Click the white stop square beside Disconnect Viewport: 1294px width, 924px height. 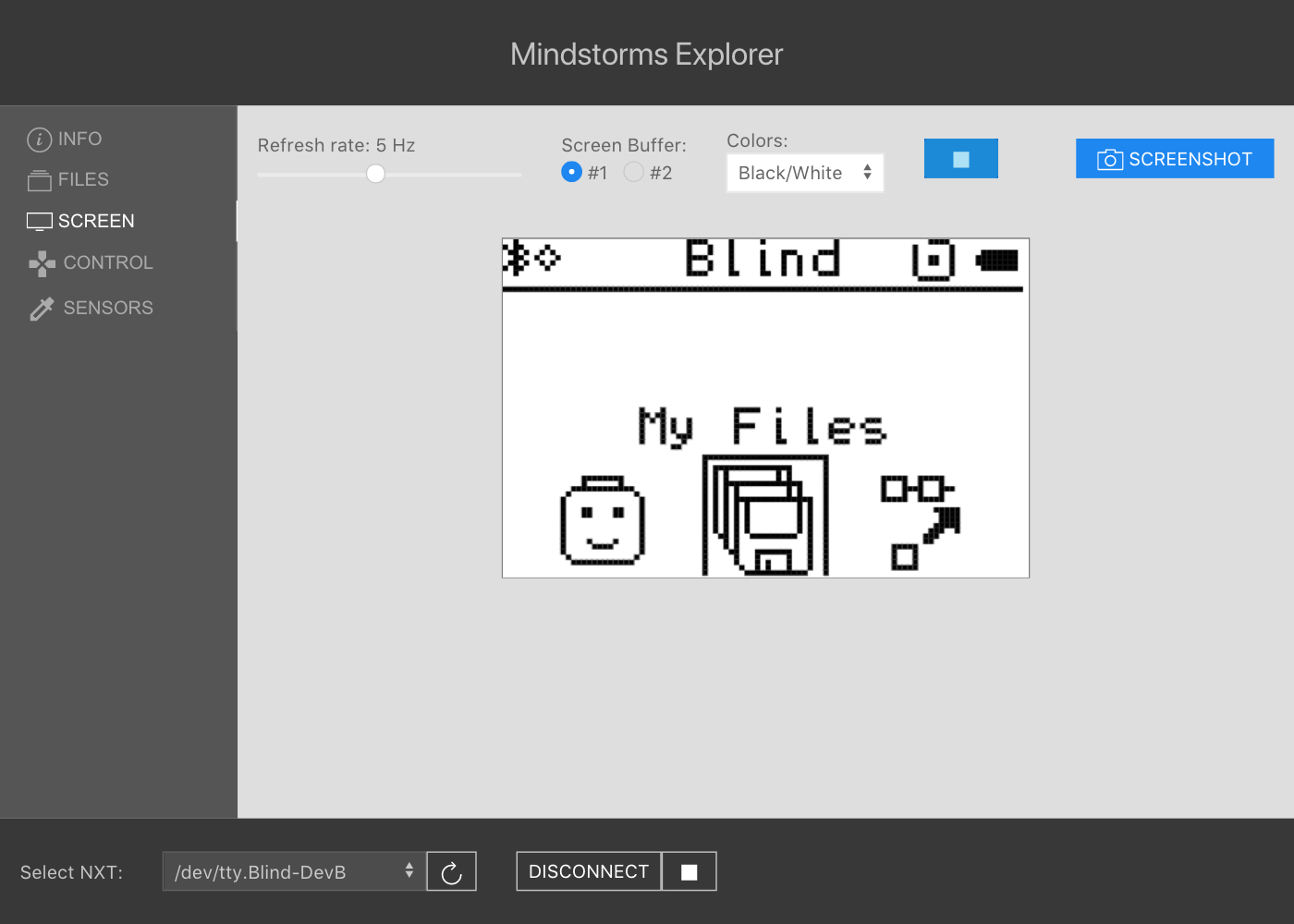pos(690,871)
